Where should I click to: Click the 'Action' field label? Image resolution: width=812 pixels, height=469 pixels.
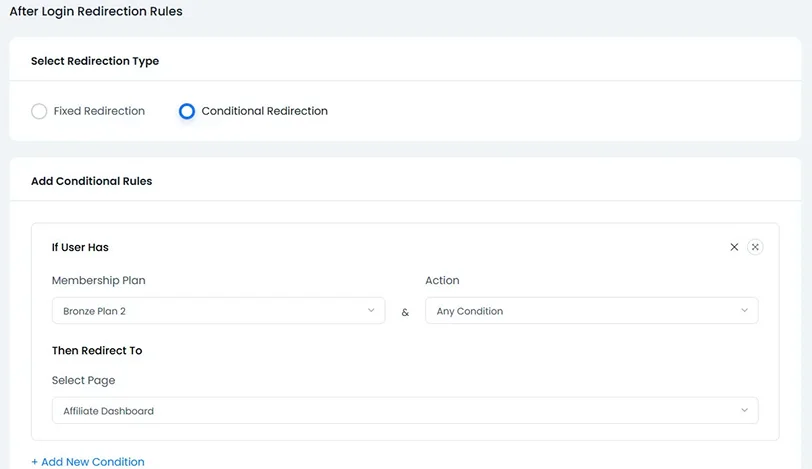point(442,281)
